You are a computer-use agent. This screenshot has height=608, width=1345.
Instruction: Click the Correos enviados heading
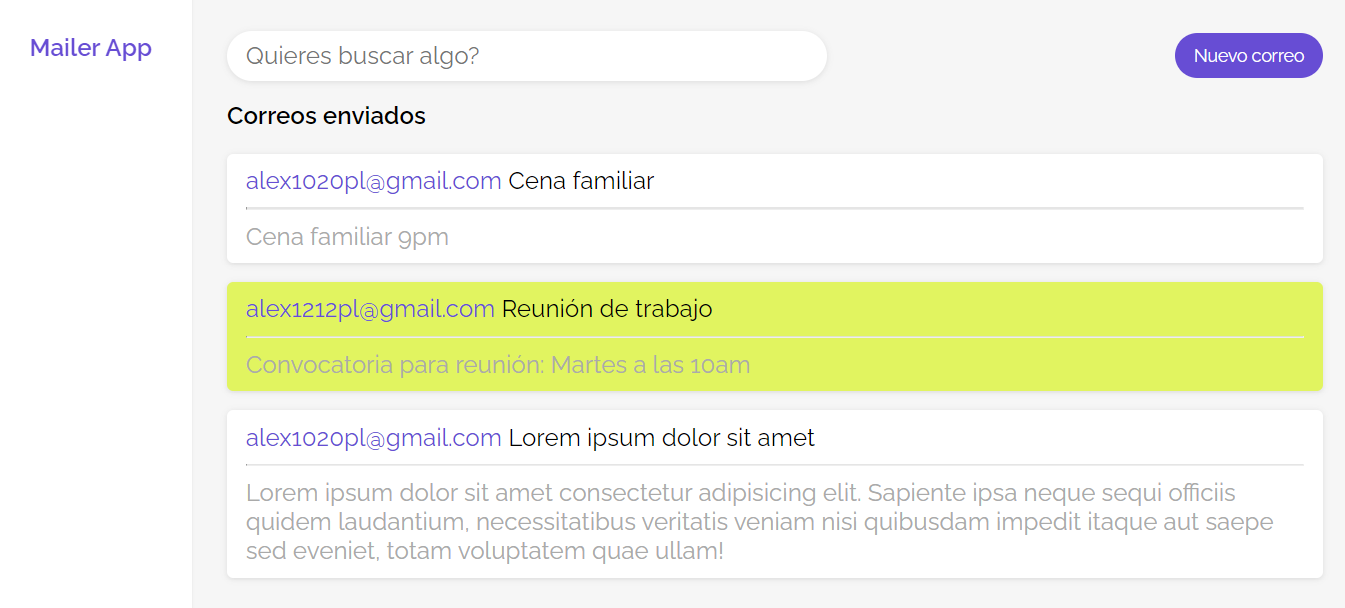coord(326,116)
